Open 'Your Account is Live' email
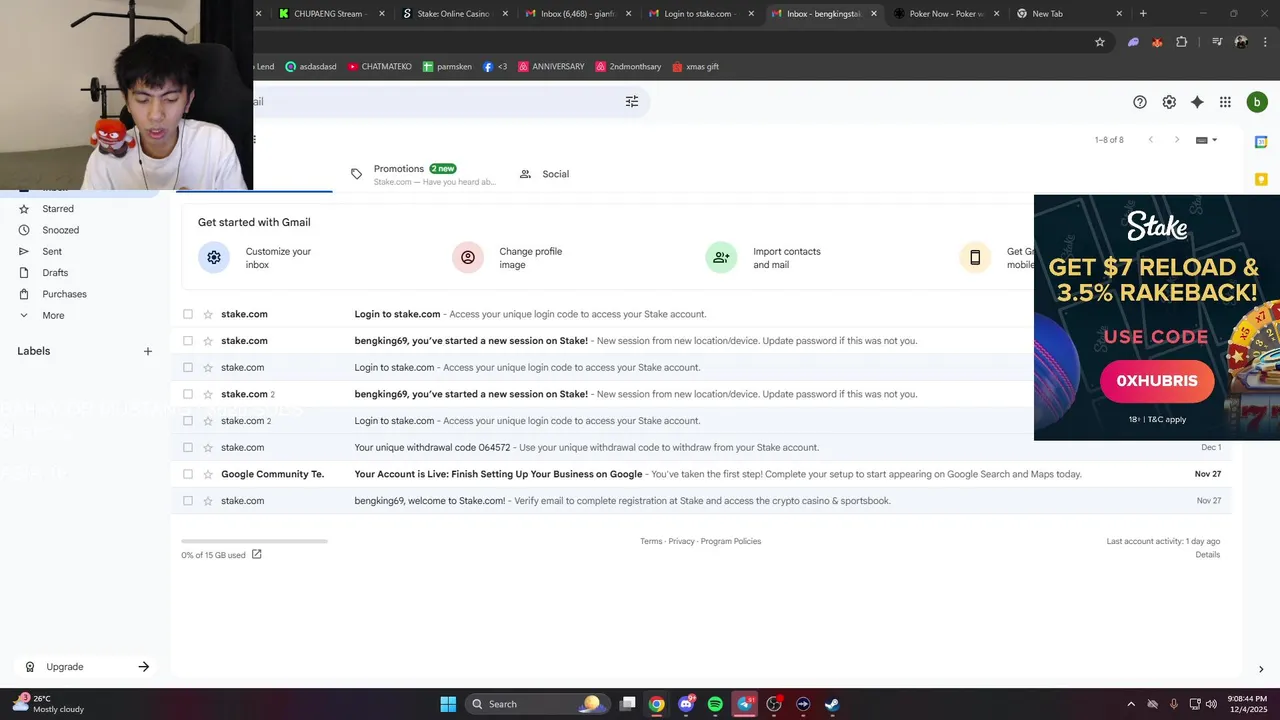 (x=703, y=474)
